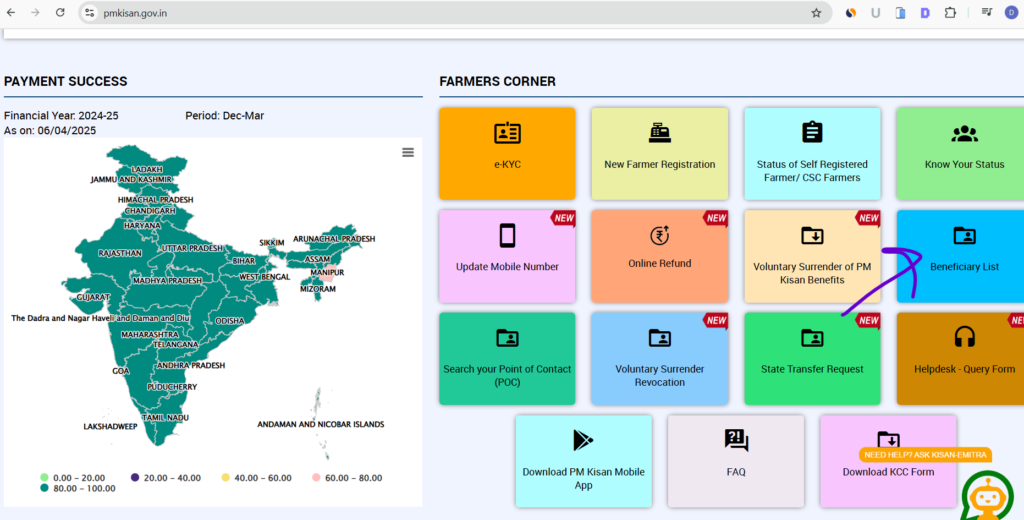Open the browser extensions puzzle icon
Image resolution: width=1024 pixels, height=520 pixels.
pyautogui.click(x=950, y=12)
